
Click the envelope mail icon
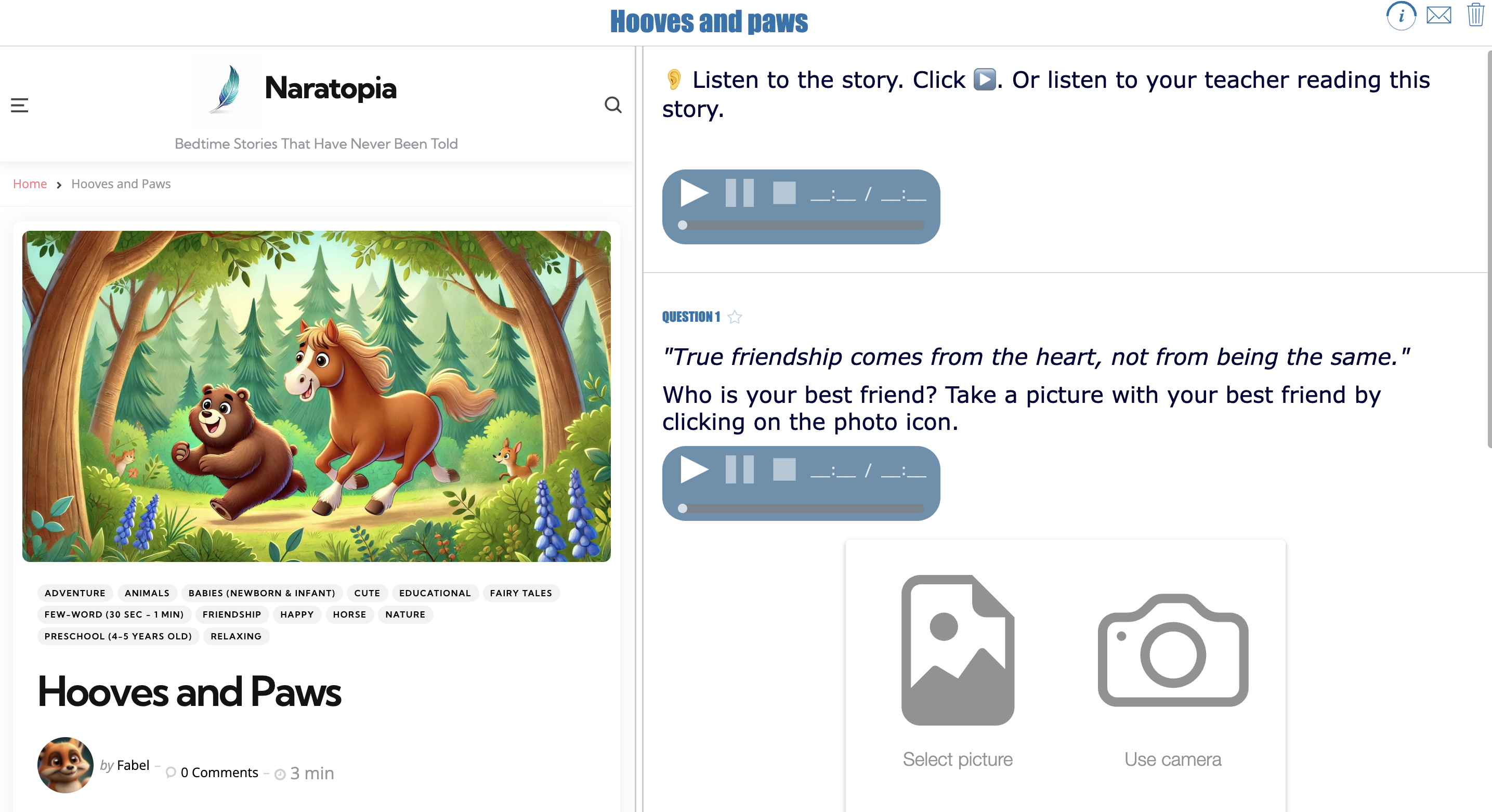tap(1439, 16)
